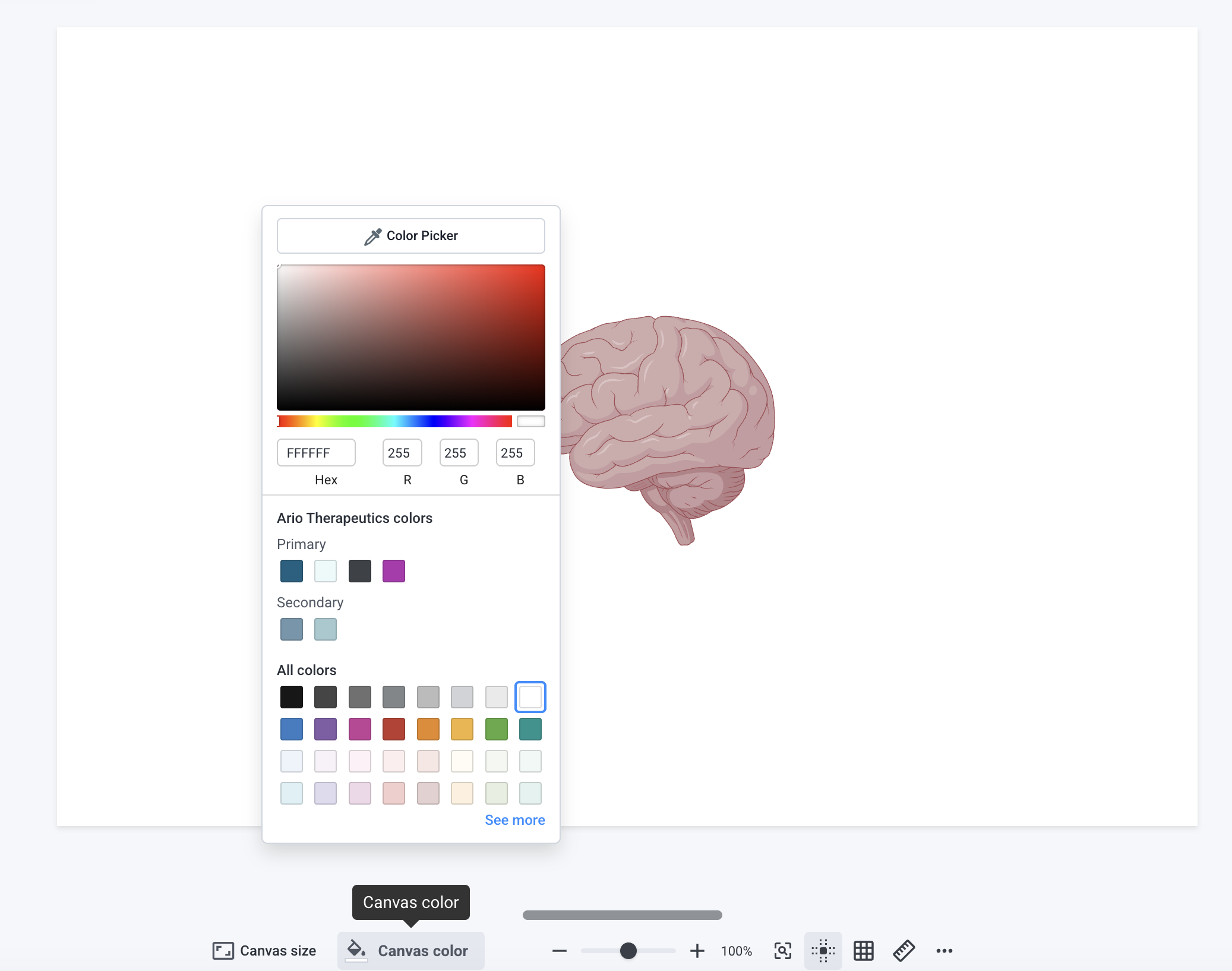Click the R value input field
The width and height of the screenshot is (1232, 971).
402,453
